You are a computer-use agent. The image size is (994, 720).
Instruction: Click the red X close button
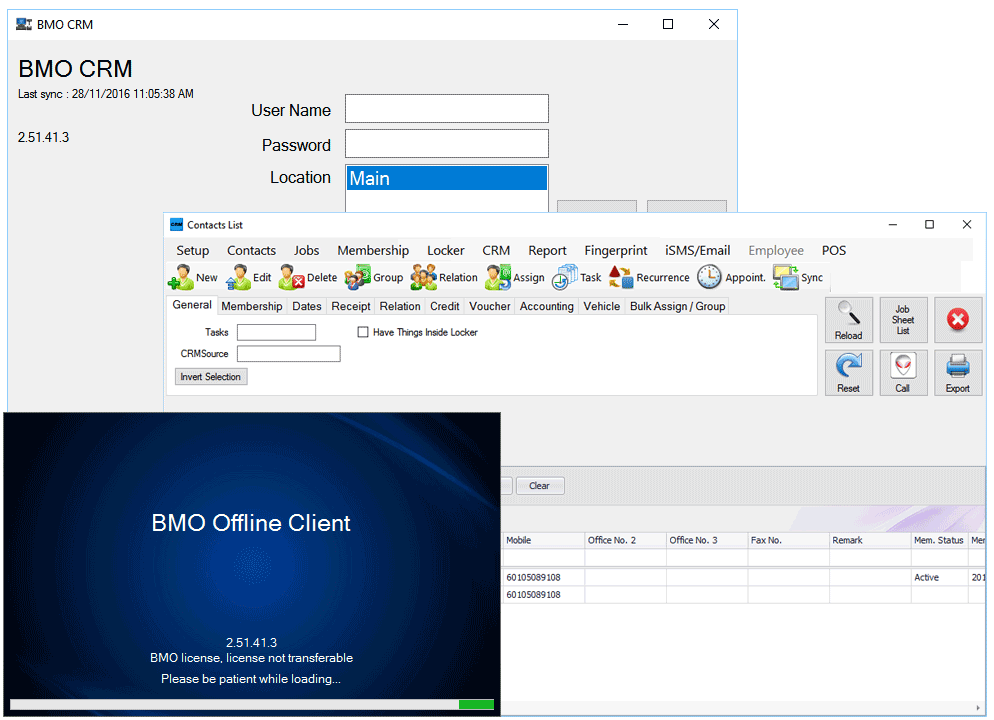tap(958, 320)
